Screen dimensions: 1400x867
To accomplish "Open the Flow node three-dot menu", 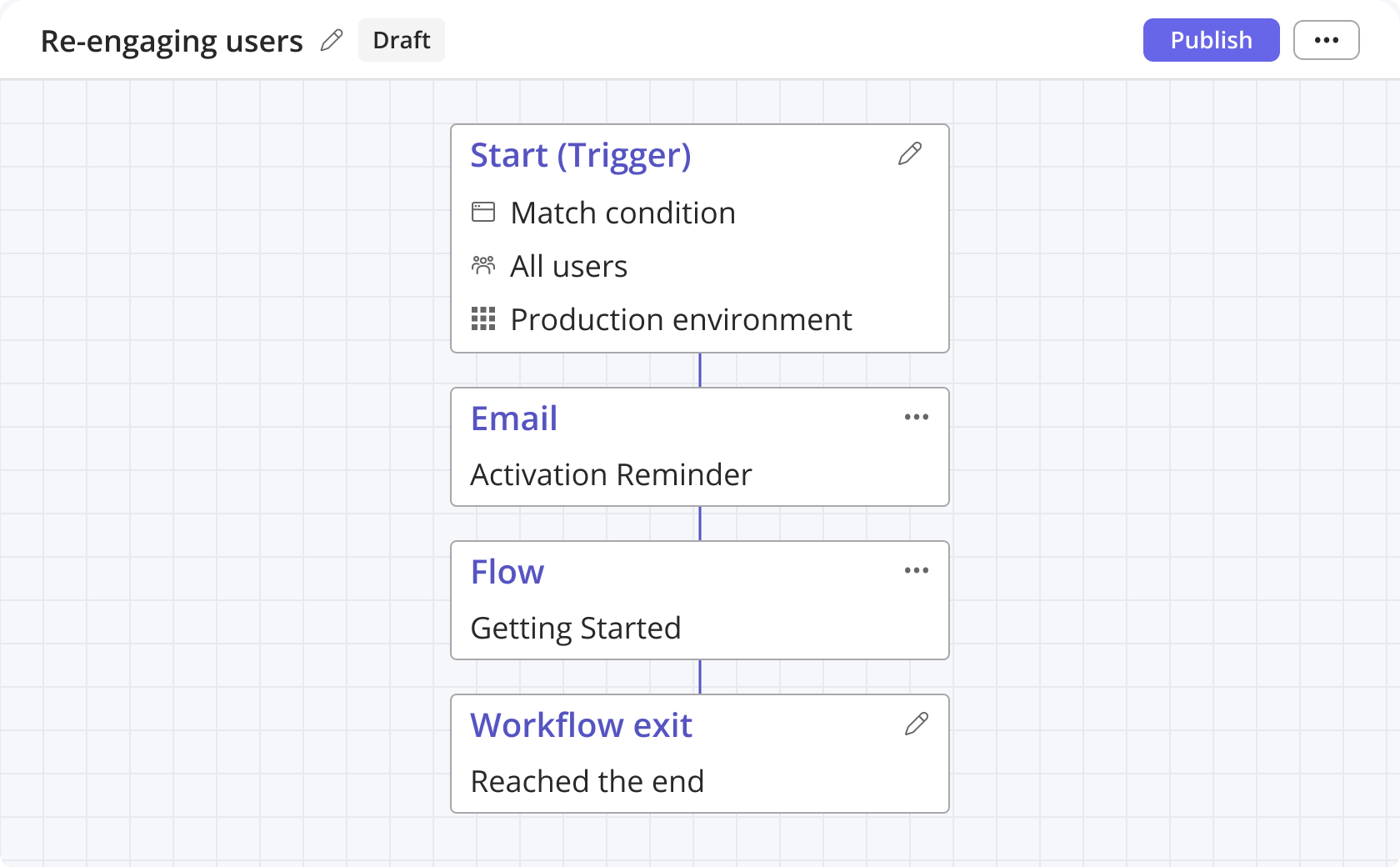I will coord(917,570).
